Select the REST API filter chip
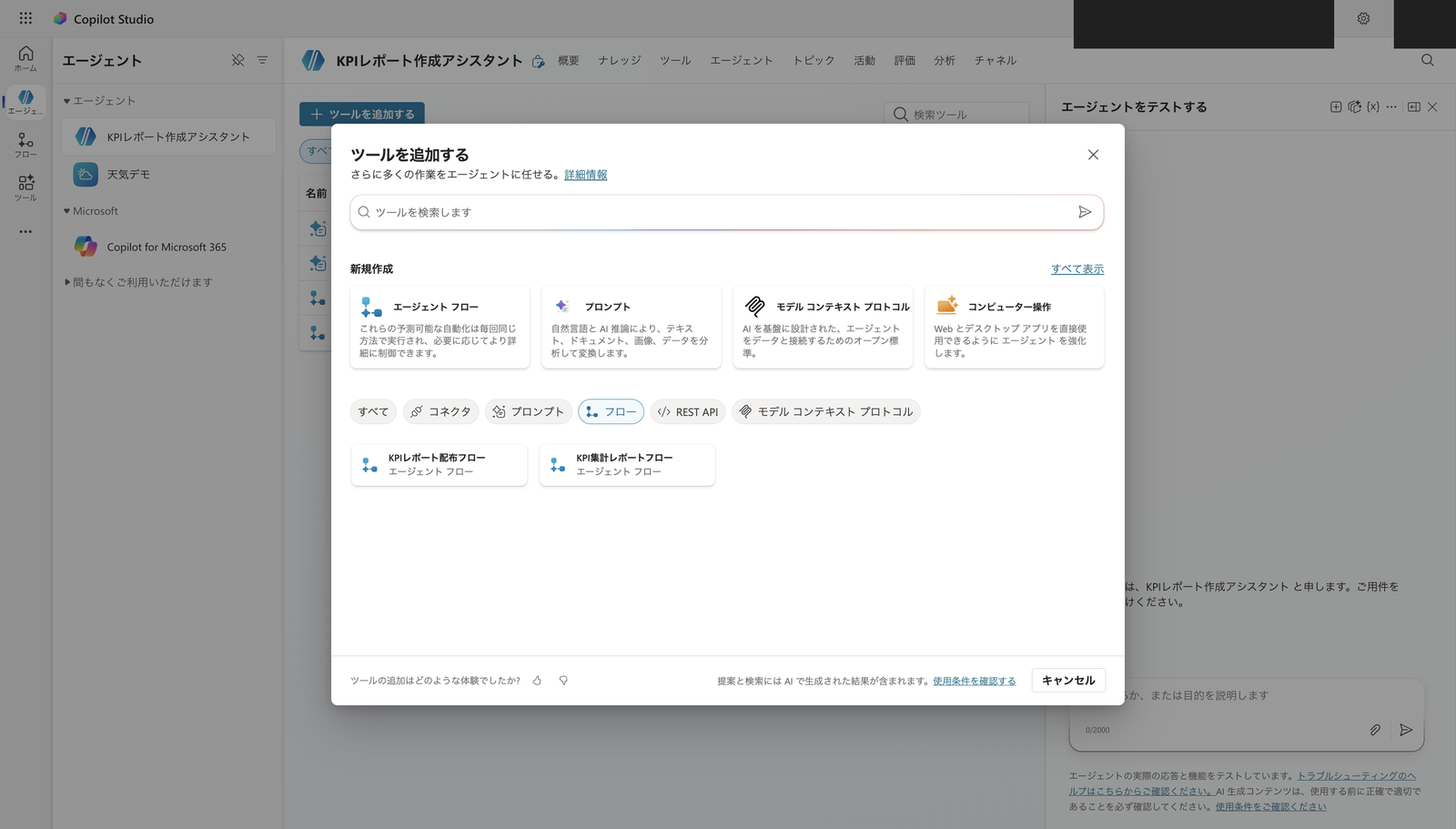 [x=688, y=411]
